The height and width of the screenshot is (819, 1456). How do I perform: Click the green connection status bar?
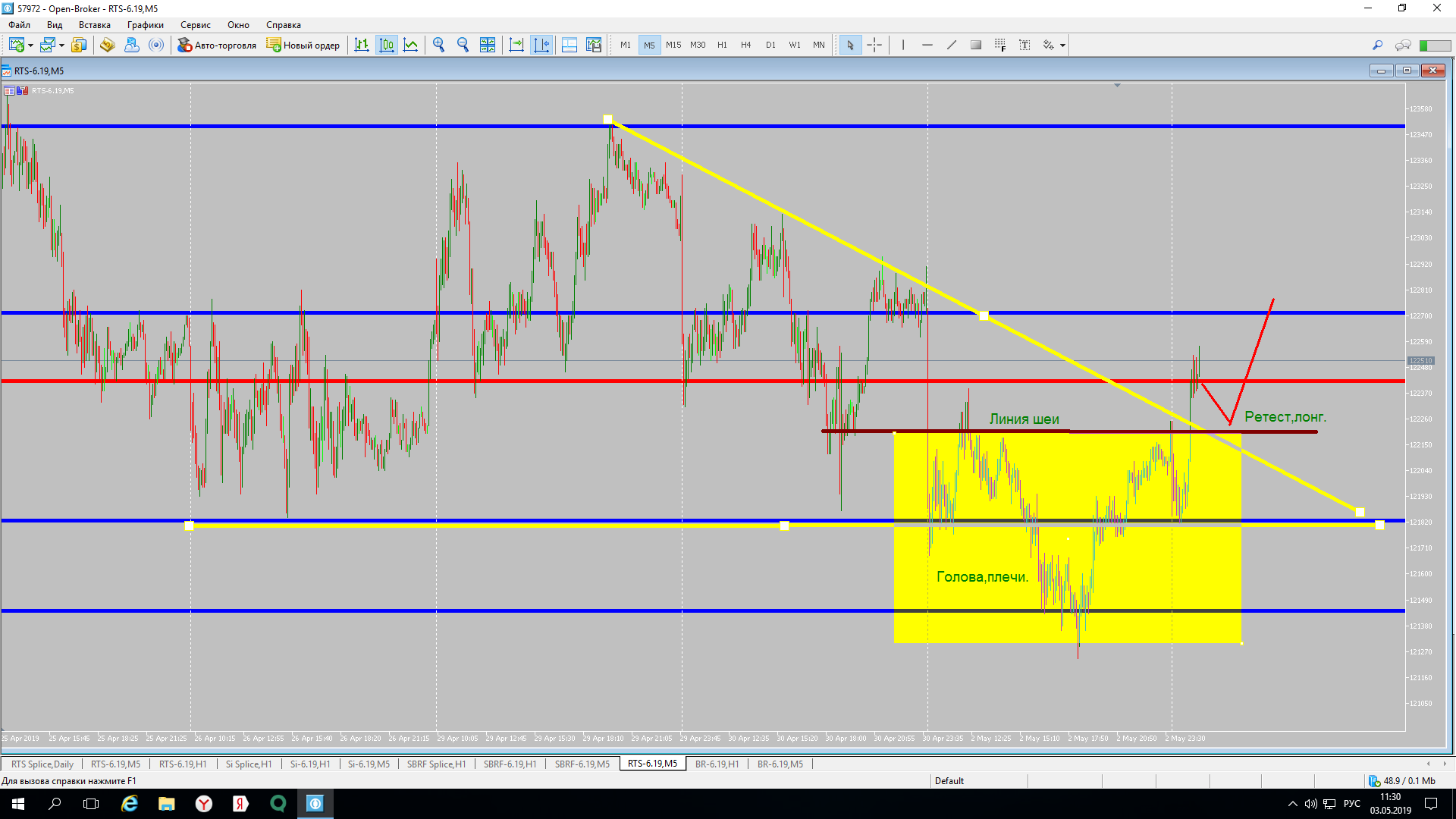coord(1434,45)
